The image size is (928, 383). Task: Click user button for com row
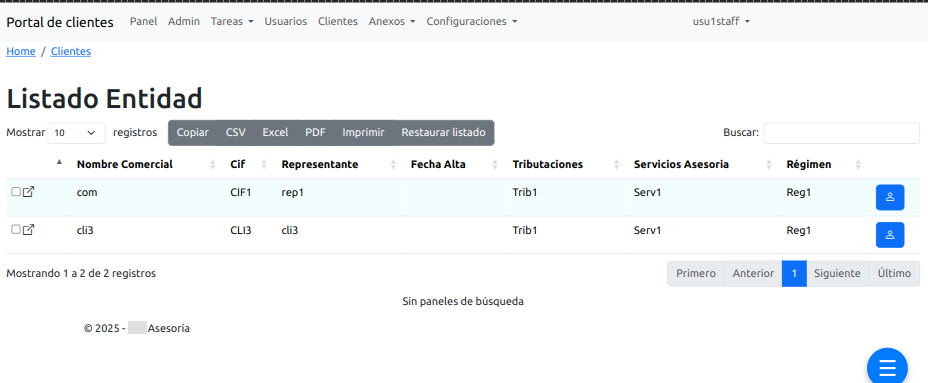click(890, 197)
